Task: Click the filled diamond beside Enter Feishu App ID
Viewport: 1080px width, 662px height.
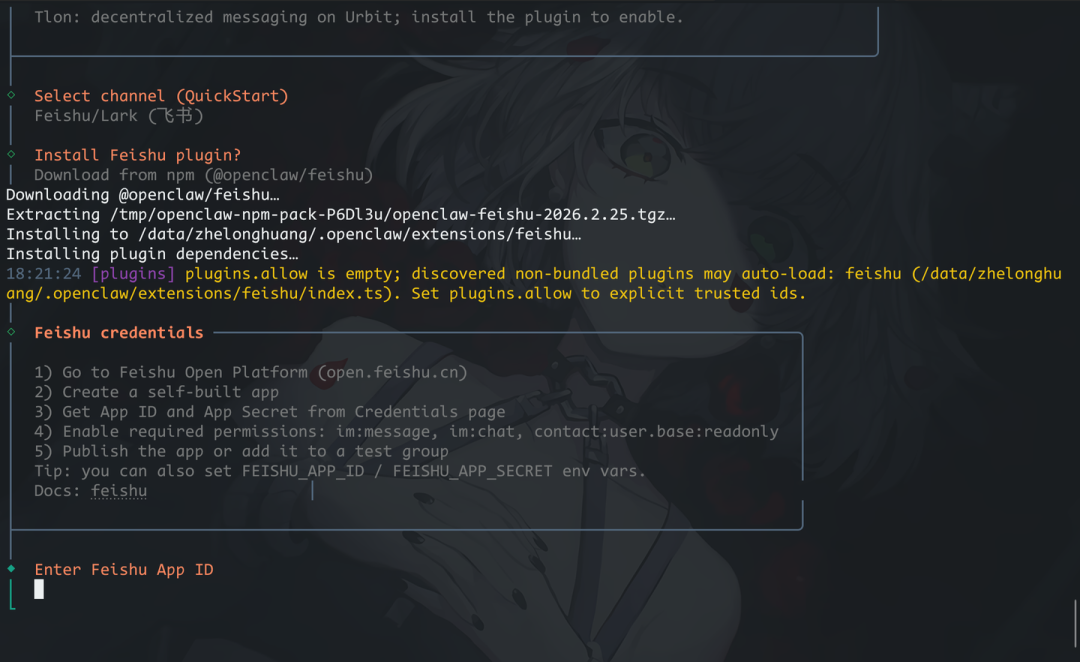Action: [x=11, y=569]
